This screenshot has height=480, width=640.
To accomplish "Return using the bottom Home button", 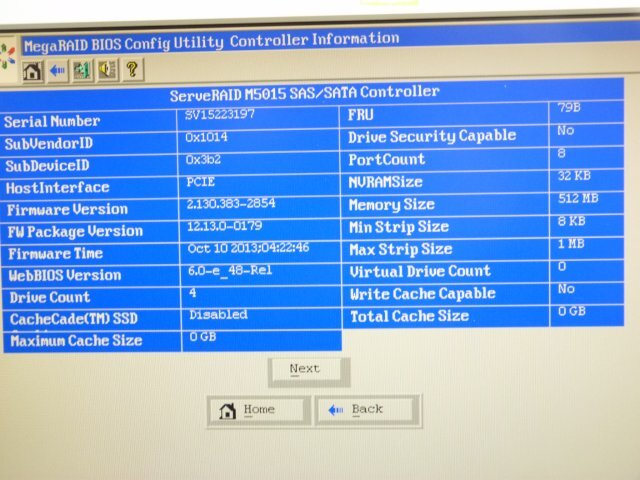I will tap(258, 411).
